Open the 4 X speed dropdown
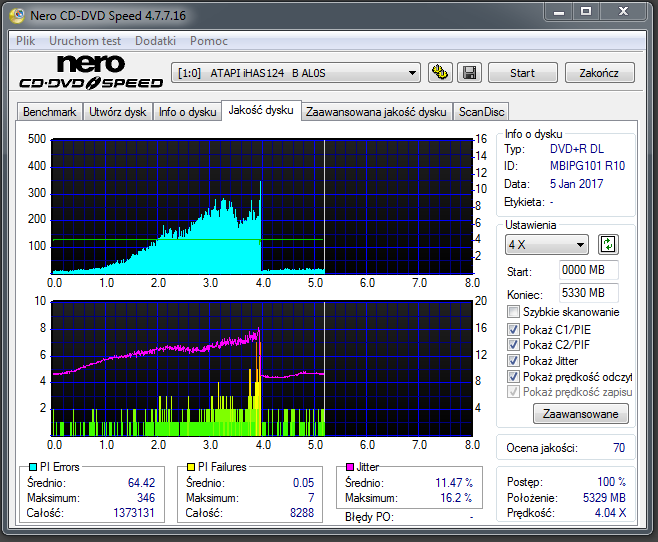The image size is (658, 542). coord(546,245)
